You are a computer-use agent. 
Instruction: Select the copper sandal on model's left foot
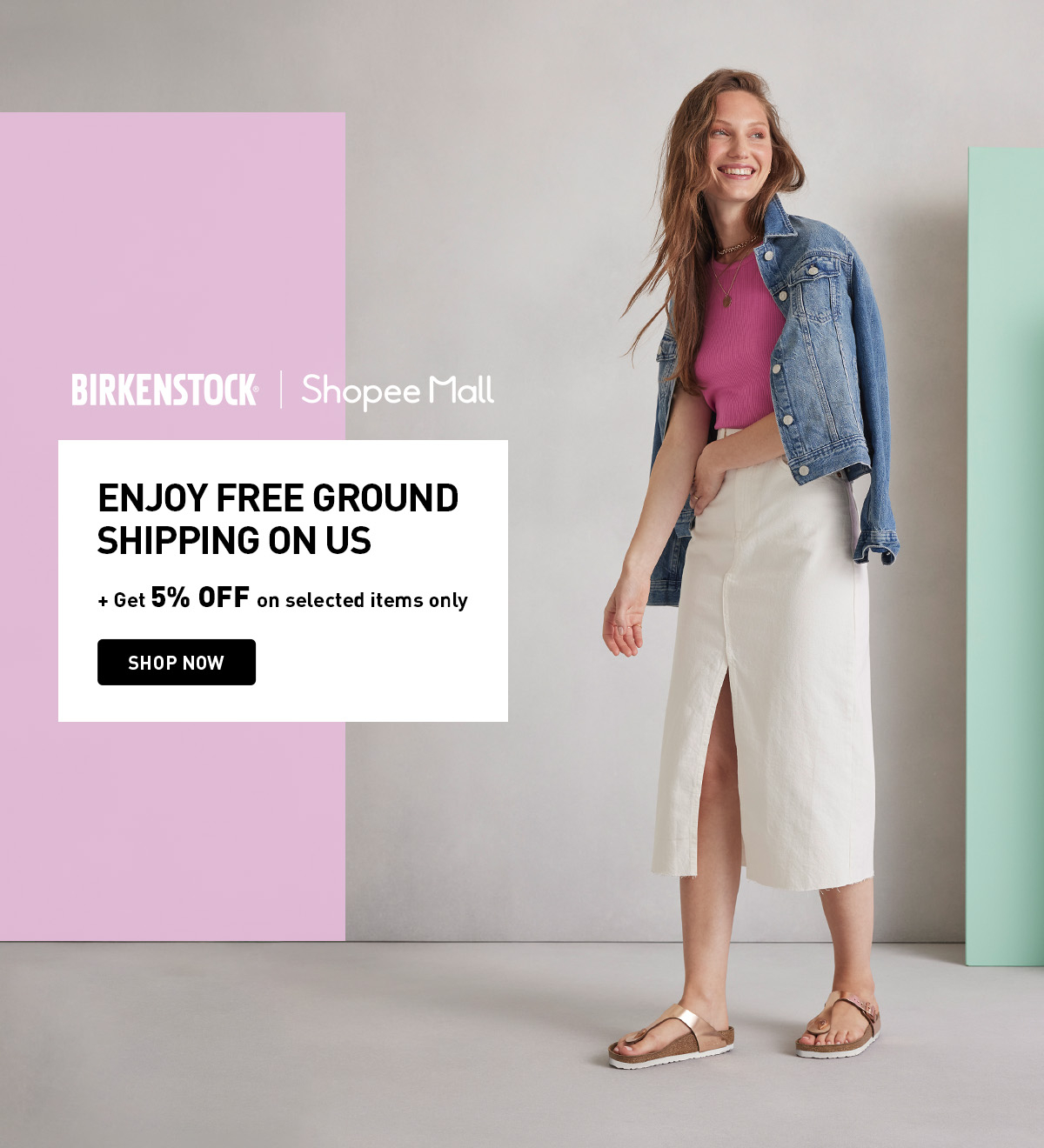click(671, 1036)
